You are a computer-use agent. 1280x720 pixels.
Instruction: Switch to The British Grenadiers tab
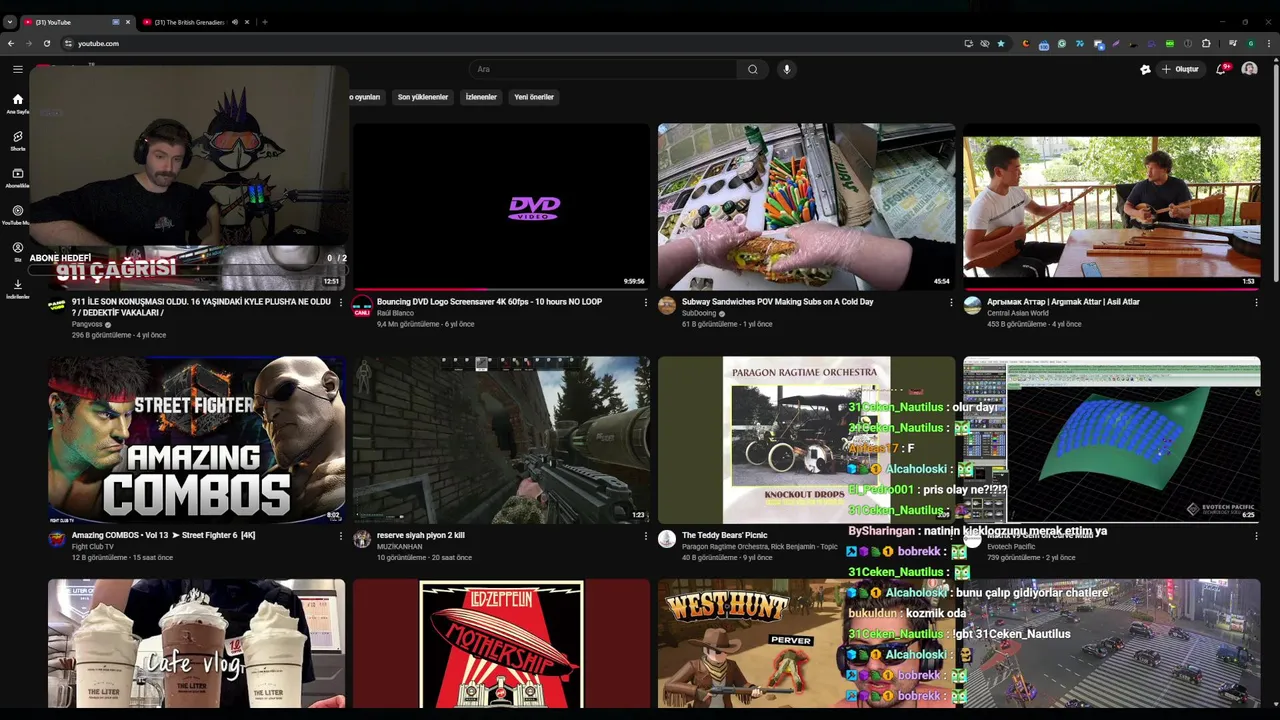click(x=195, y=22)
